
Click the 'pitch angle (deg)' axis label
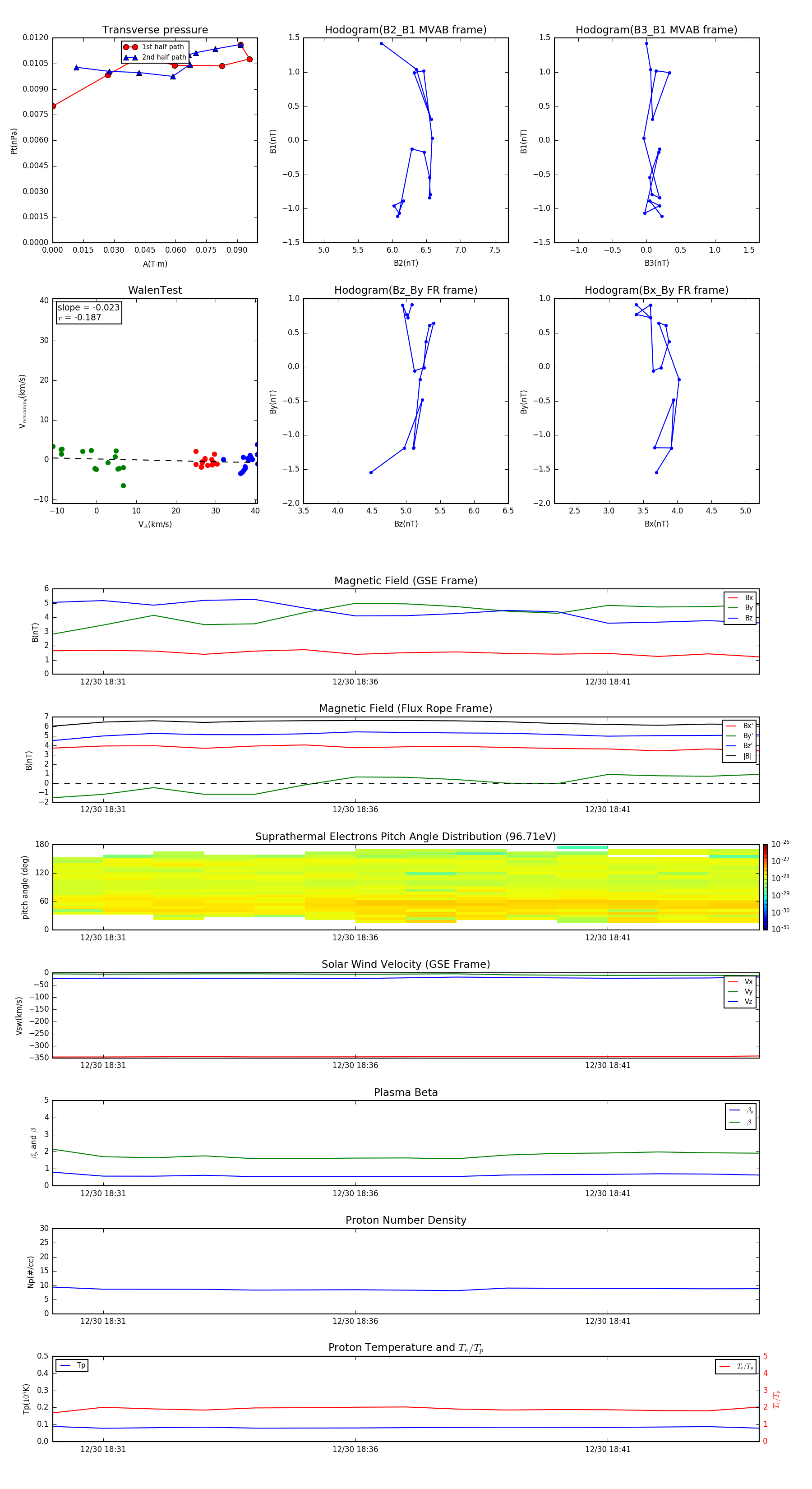(x=25, y=887)
